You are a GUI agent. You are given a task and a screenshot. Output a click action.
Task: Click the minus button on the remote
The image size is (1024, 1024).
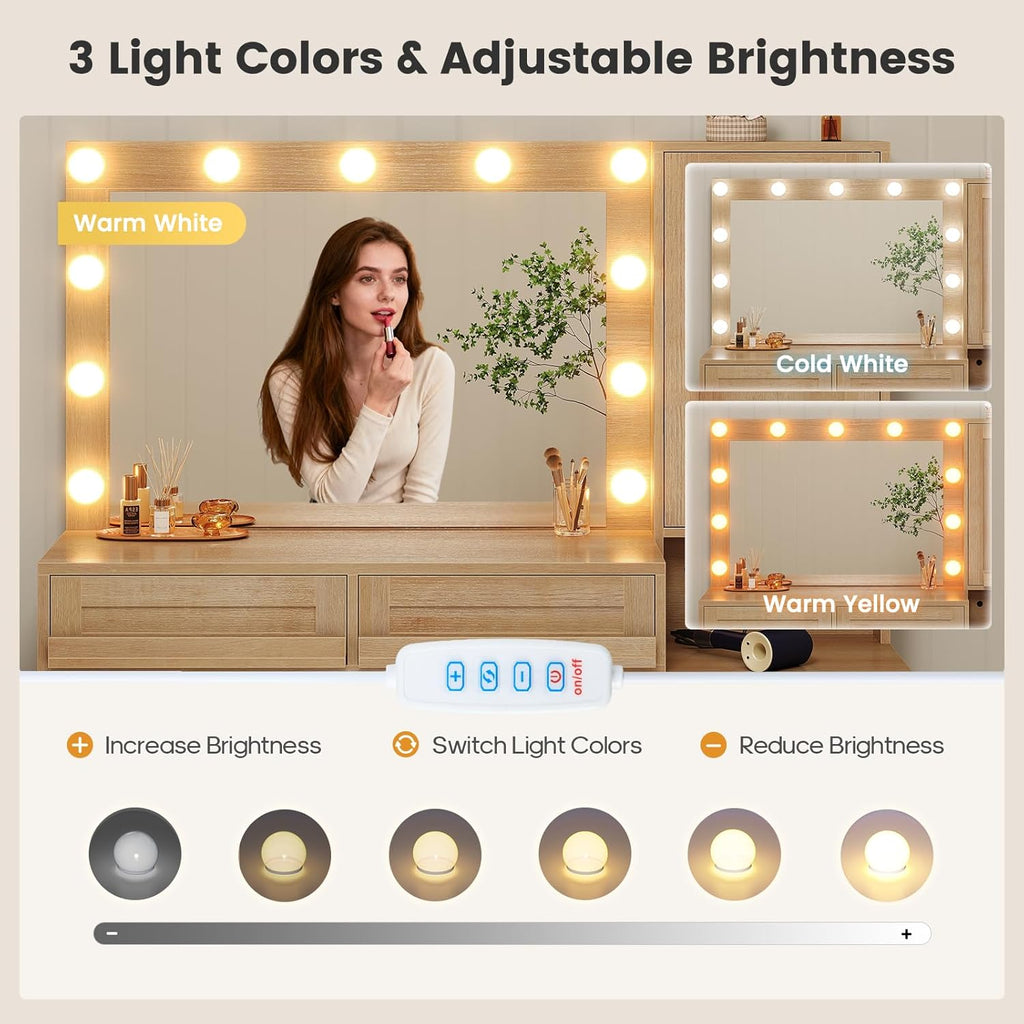[x=522, y=676]
